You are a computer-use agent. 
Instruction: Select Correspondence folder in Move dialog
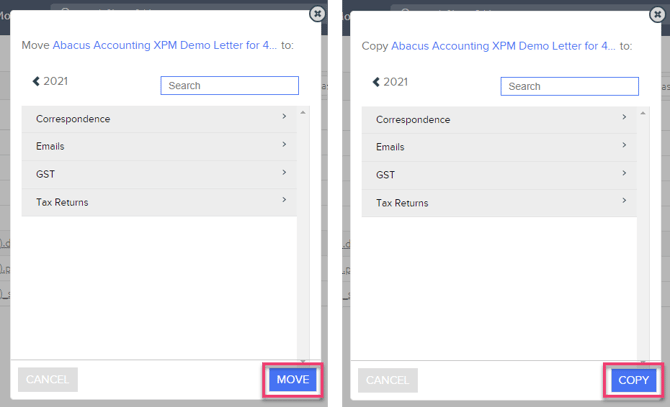pyautogui.click(x=159, y=119)
